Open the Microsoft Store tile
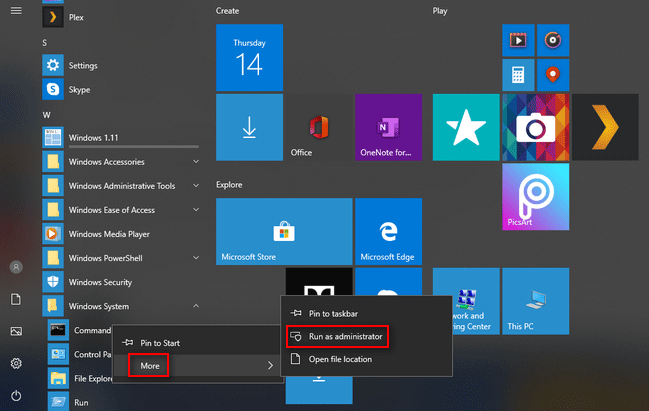This screenshot has height=411, width=649. coord(284,231)
